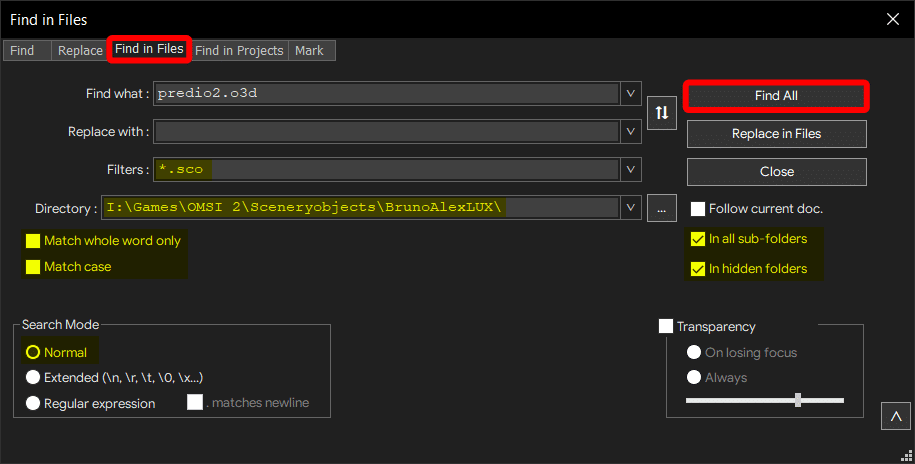Uncheck In all sub-folders option
This screenshot has height=464, width=915.
tap(698, 239)
